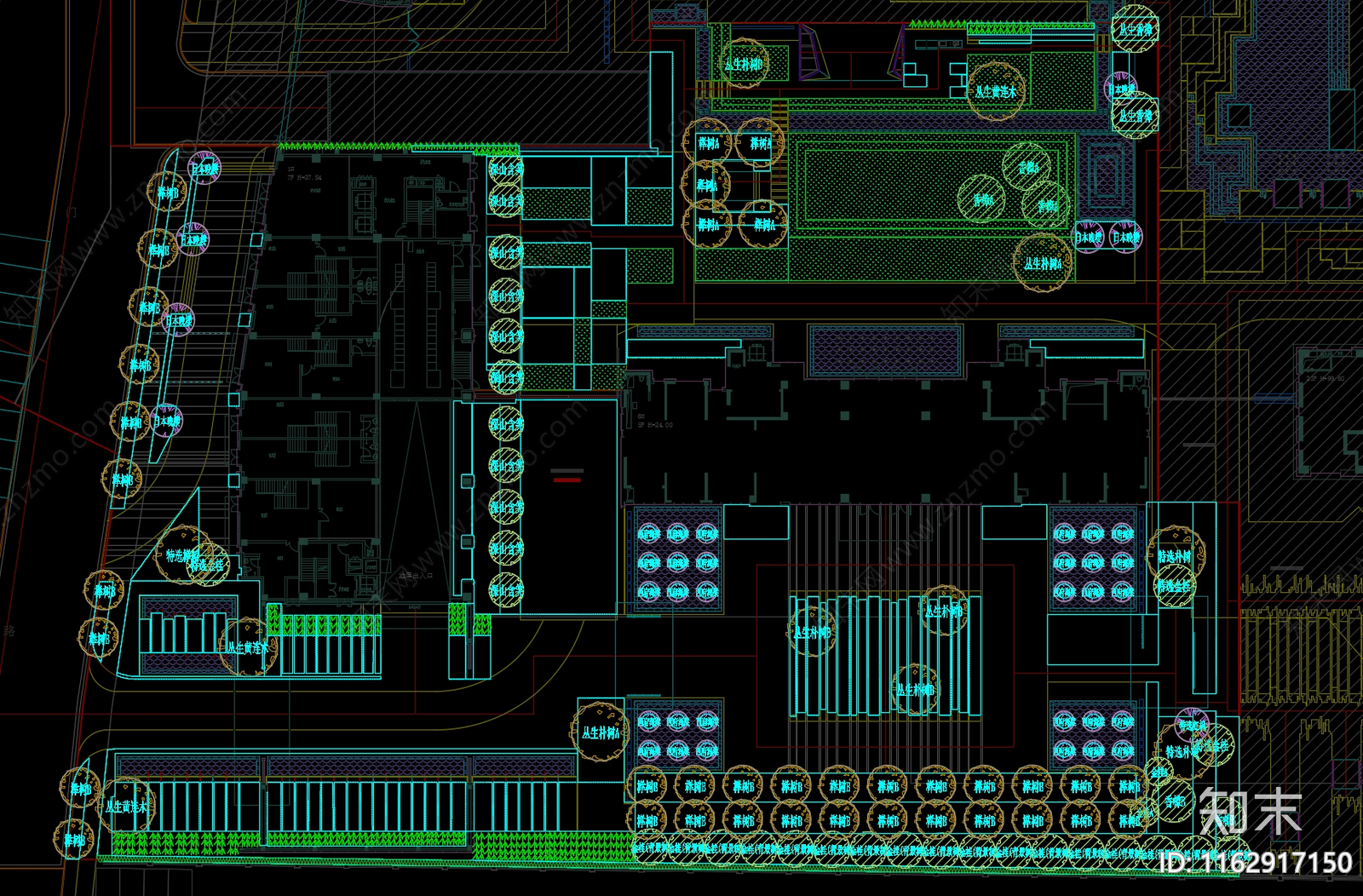Screen dimensions: 1363x896
Task: Click the 地库出入口 entrance label
Action: (x=417, y=576)
